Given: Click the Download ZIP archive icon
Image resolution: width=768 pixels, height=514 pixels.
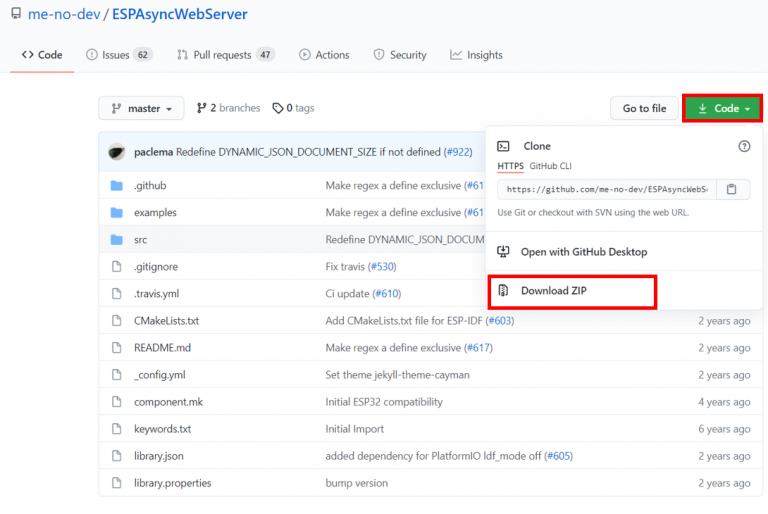Looking at the screenshot, I should click(503, 291).
